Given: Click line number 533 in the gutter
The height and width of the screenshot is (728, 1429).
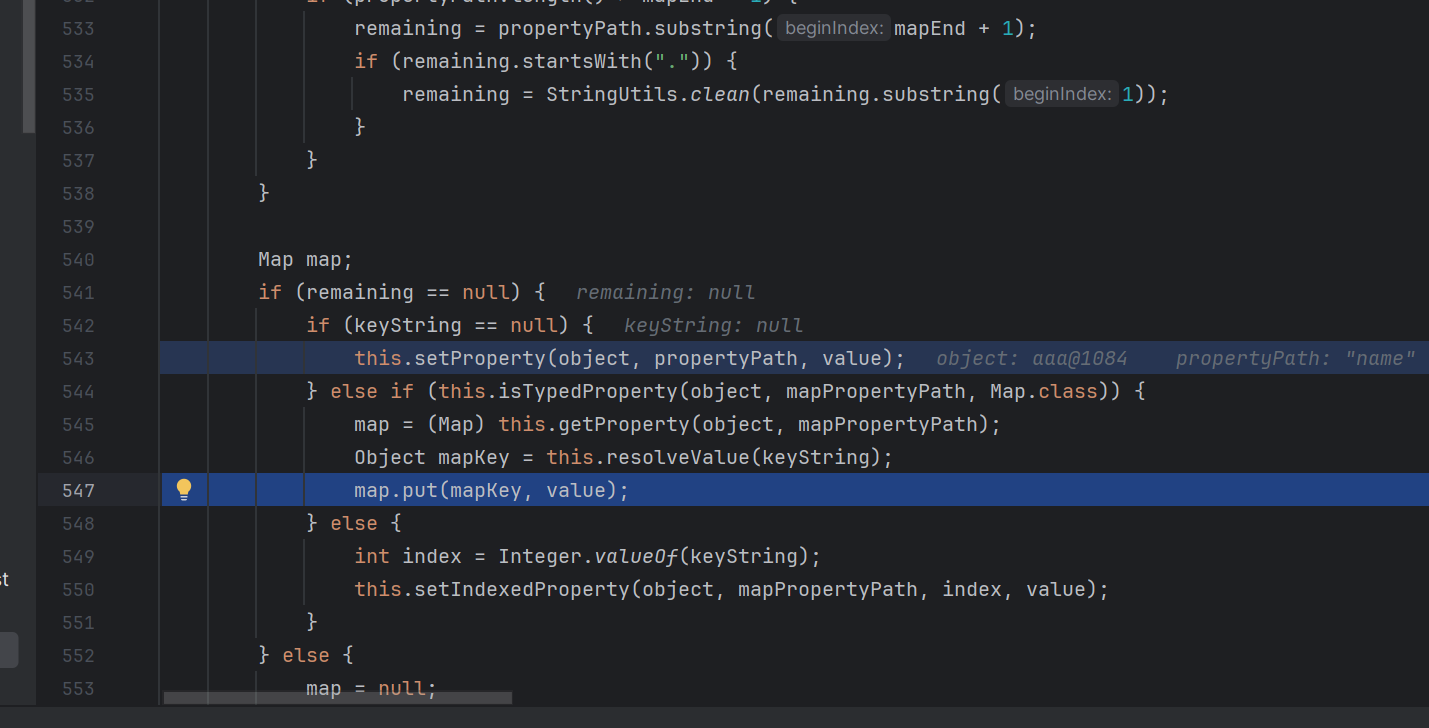Looking at the screenshot, I should pos(78,28).
